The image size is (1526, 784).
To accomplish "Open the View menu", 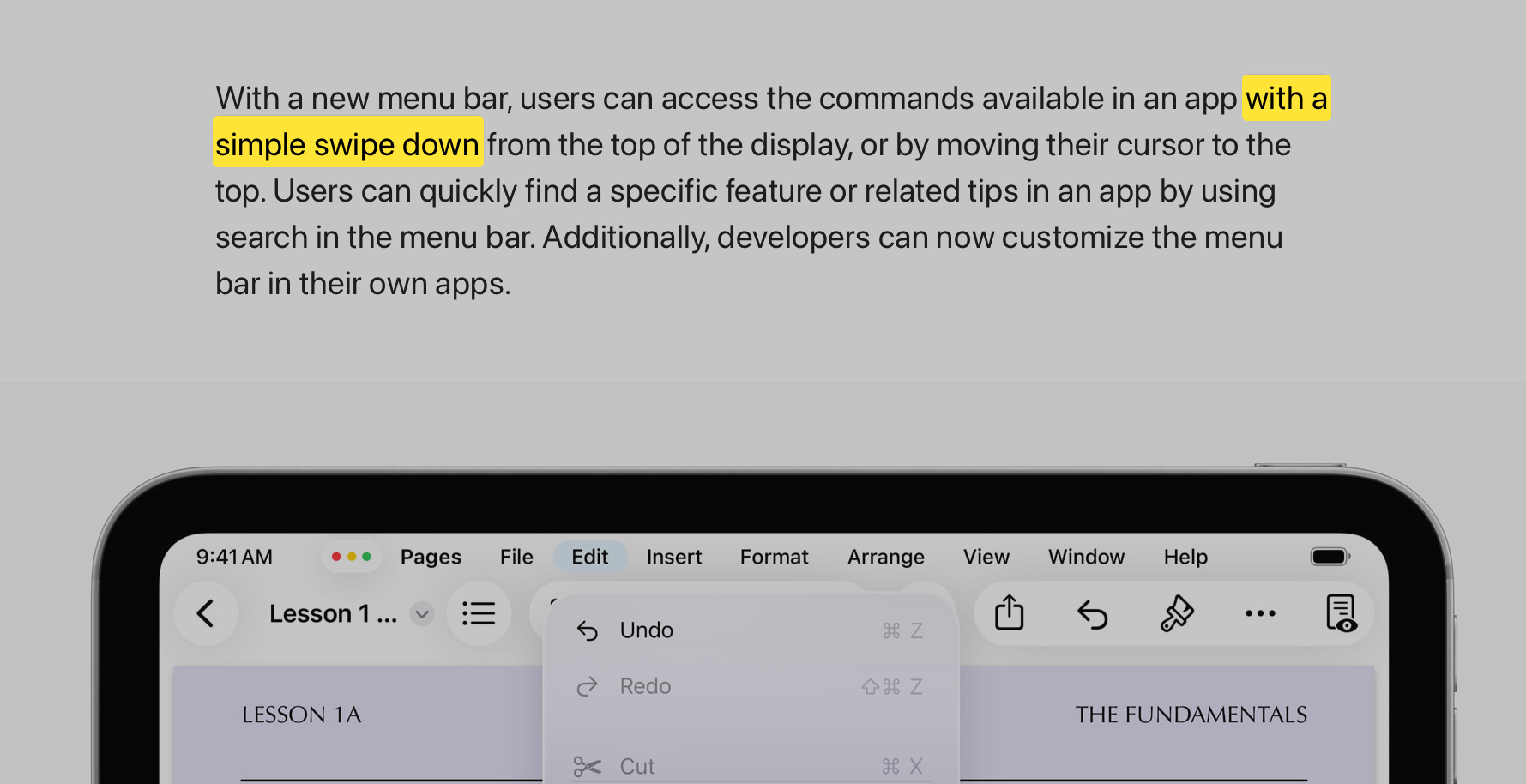I will point(986,557).
